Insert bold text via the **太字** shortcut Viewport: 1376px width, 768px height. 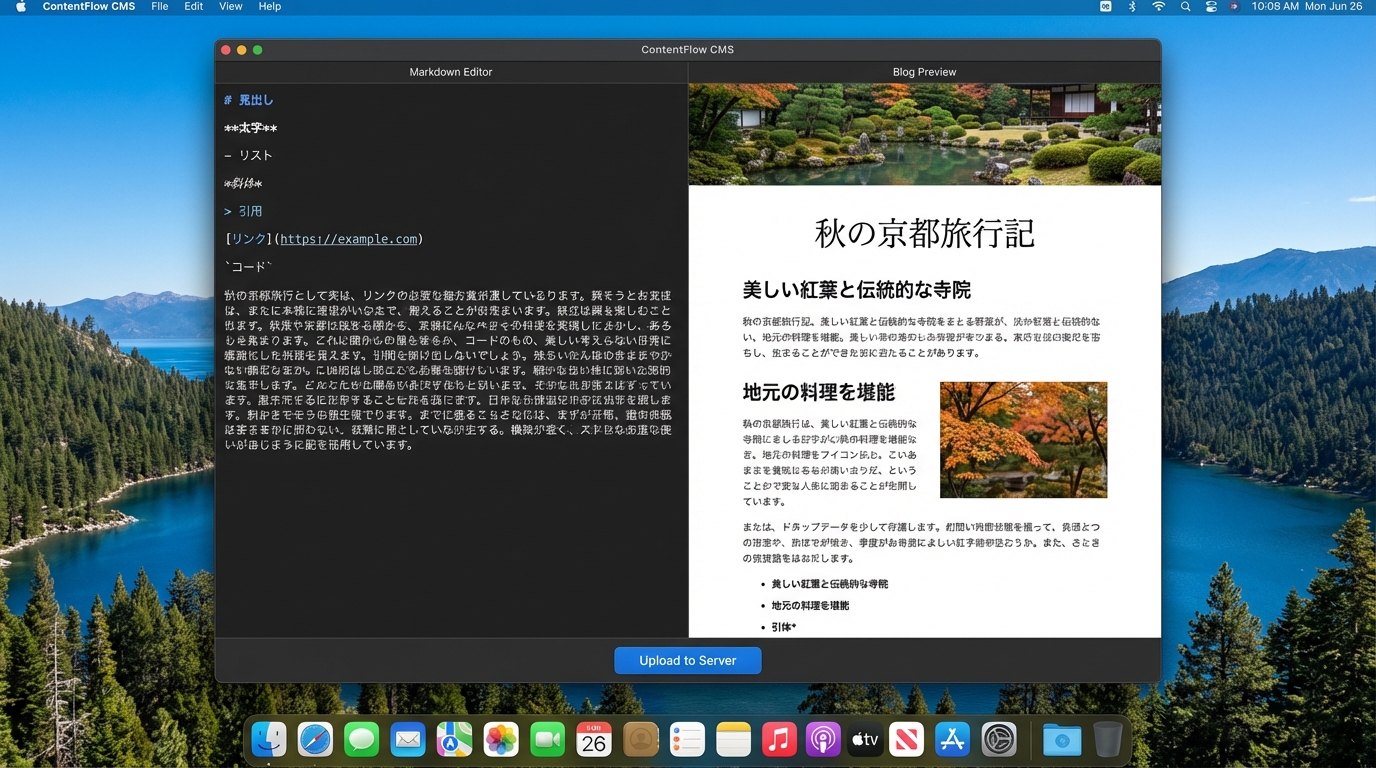coord(250,127)
